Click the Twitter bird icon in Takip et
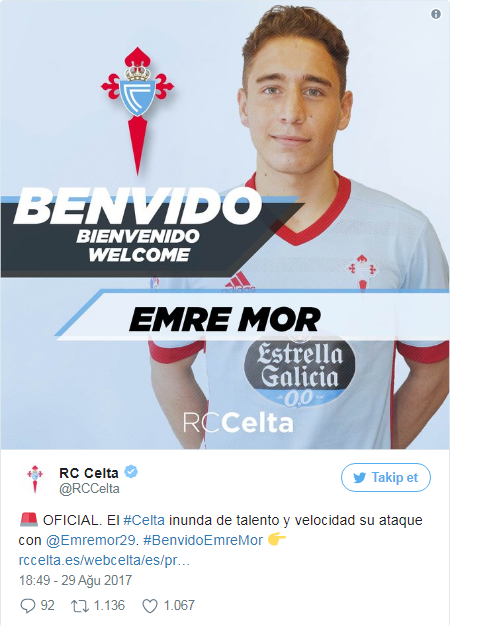Image resolution: width=486 pixels, height=627 pixels. tap(360, 477)
